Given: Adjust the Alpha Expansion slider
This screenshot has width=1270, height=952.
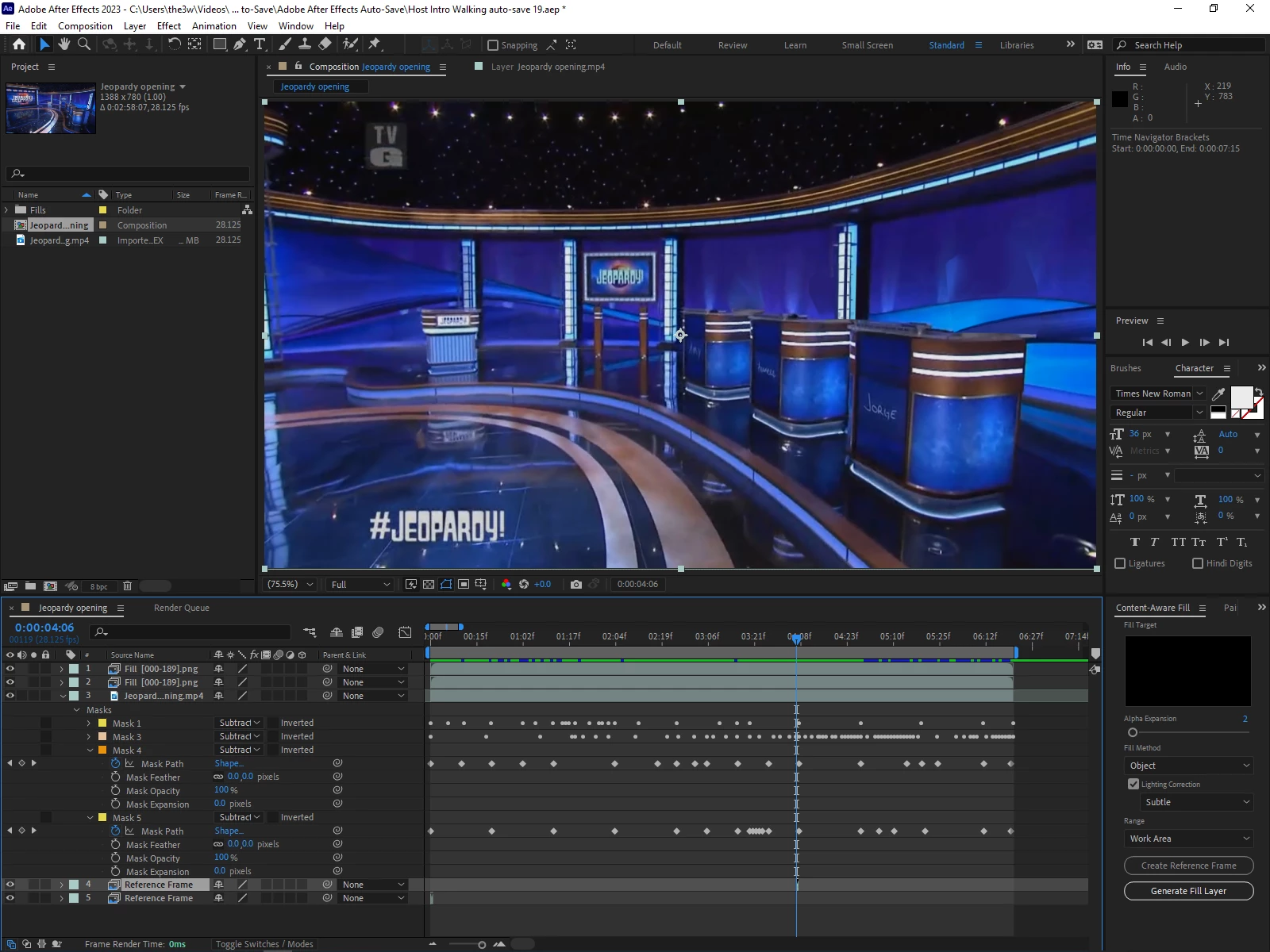Looking at the screenshot, I should tap(1133, 732).
